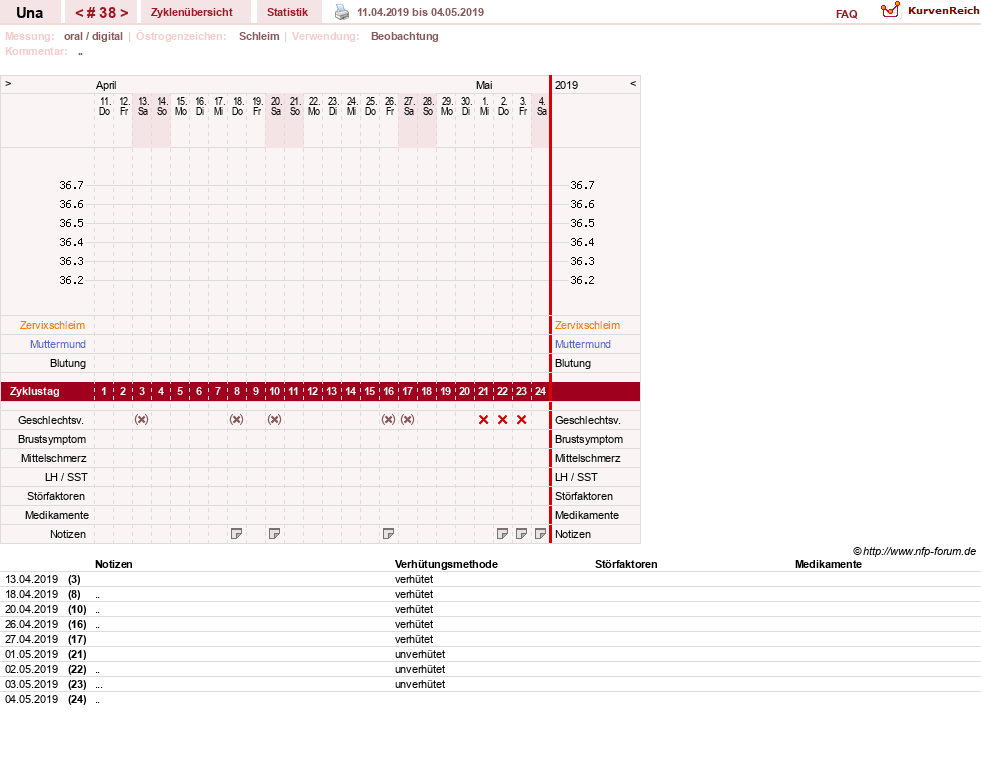
Task: Click red X unprotected mark on day 21
Action: coord(484,420)
